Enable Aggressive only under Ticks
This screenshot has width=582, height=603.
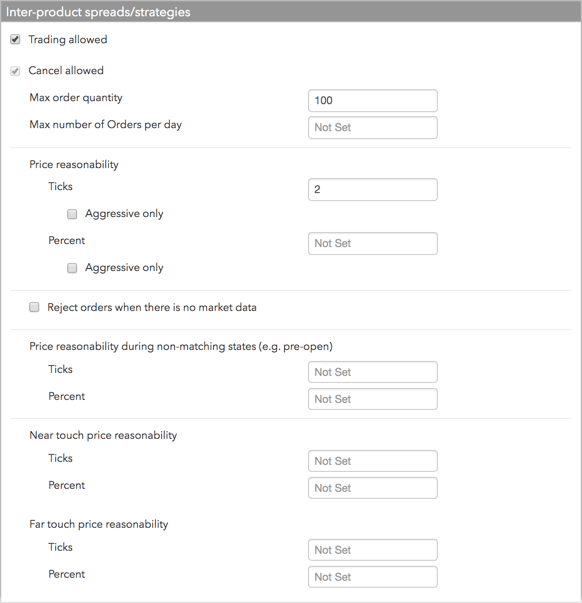[72, 214]
